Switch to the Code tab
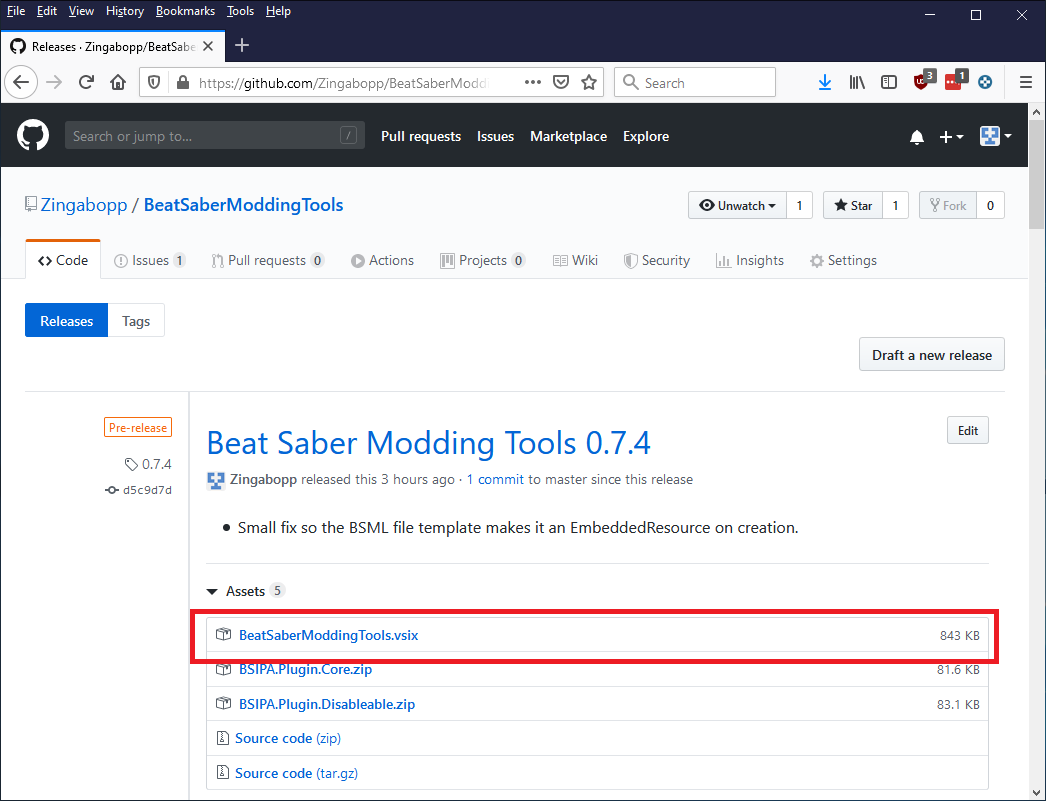Image resolution: width=1046 pixels, height=801 pixels. click(x=63, y=260)
